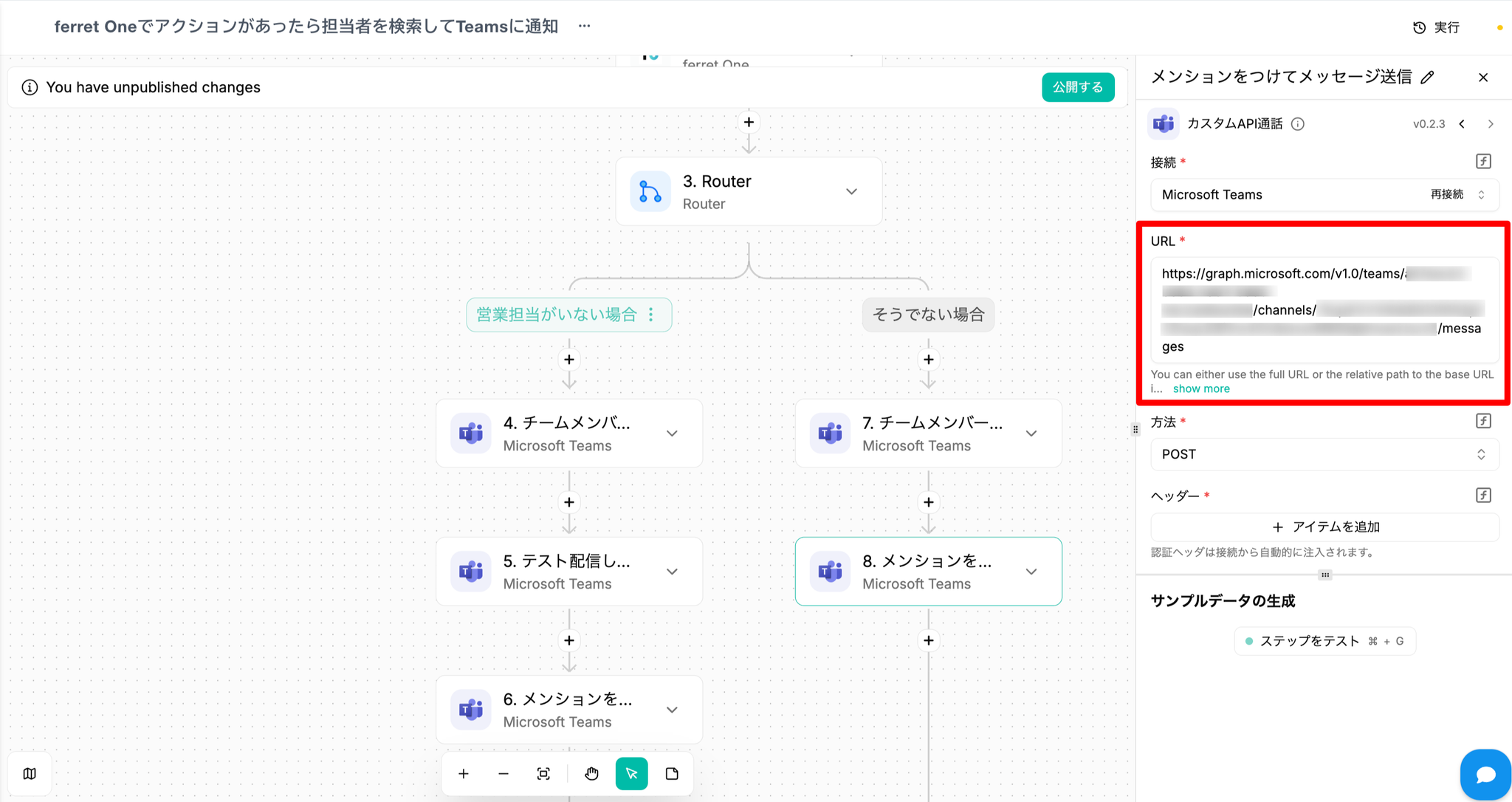
Task: Select the hand pan tool
Action: [x=591, y=774]
